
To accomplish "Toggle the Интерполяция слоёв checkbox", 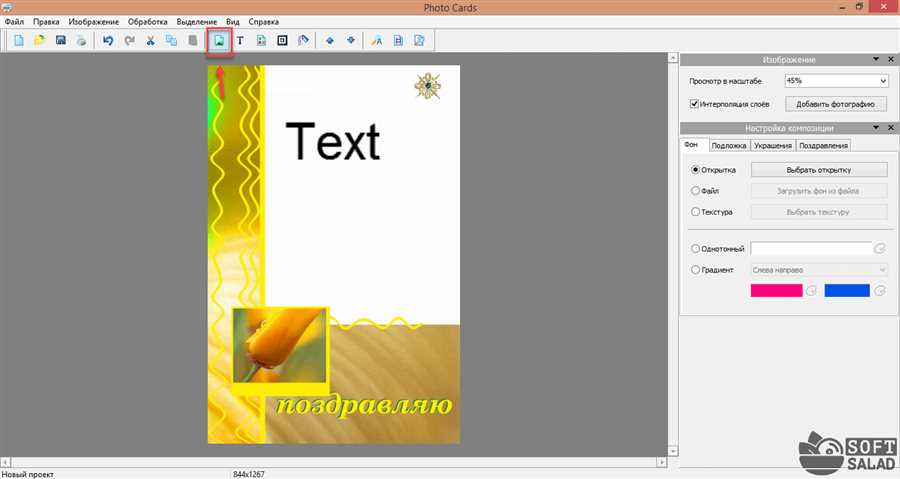I will (695, 104).
